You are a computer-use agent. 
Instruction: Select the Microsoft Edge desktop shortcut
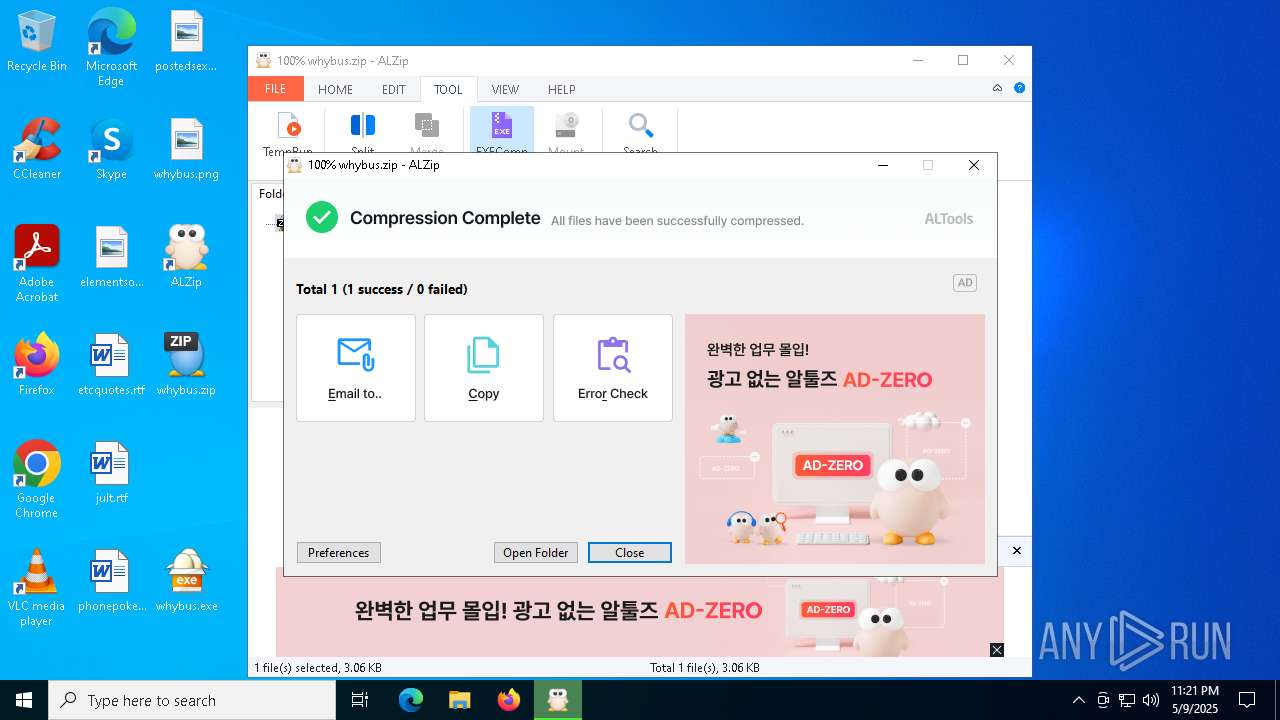coord(111,48)
